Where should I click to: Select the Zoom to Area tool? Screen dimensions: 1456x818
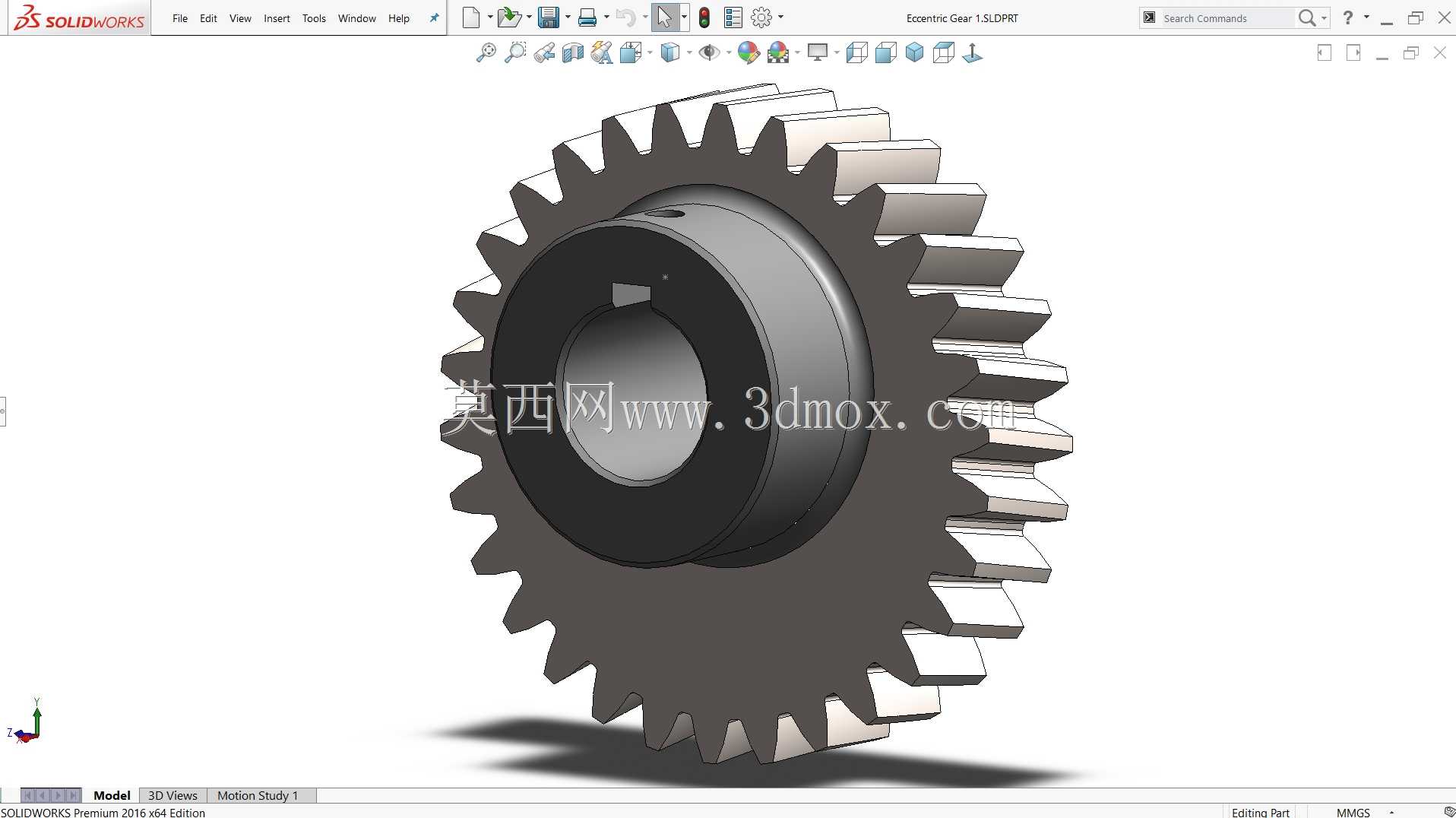515,52
